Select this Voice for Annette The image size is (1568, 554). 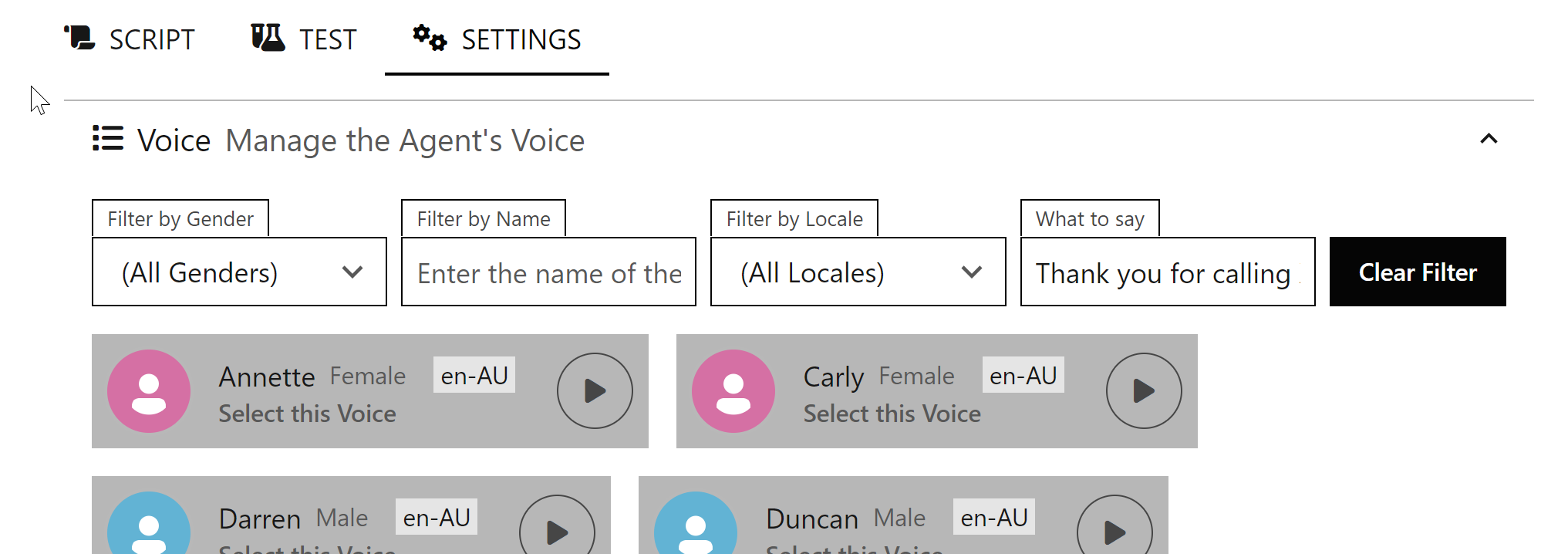307,414
